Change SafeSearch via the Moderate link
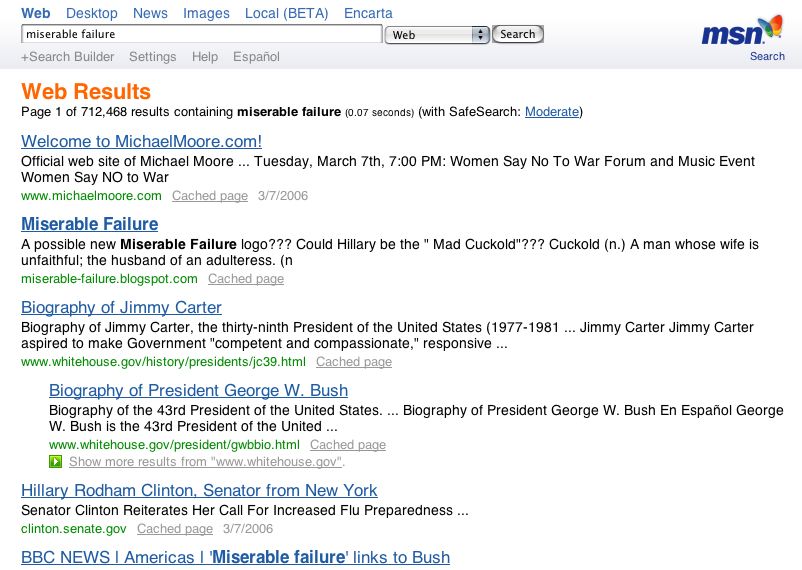 [x=551, y=112]
